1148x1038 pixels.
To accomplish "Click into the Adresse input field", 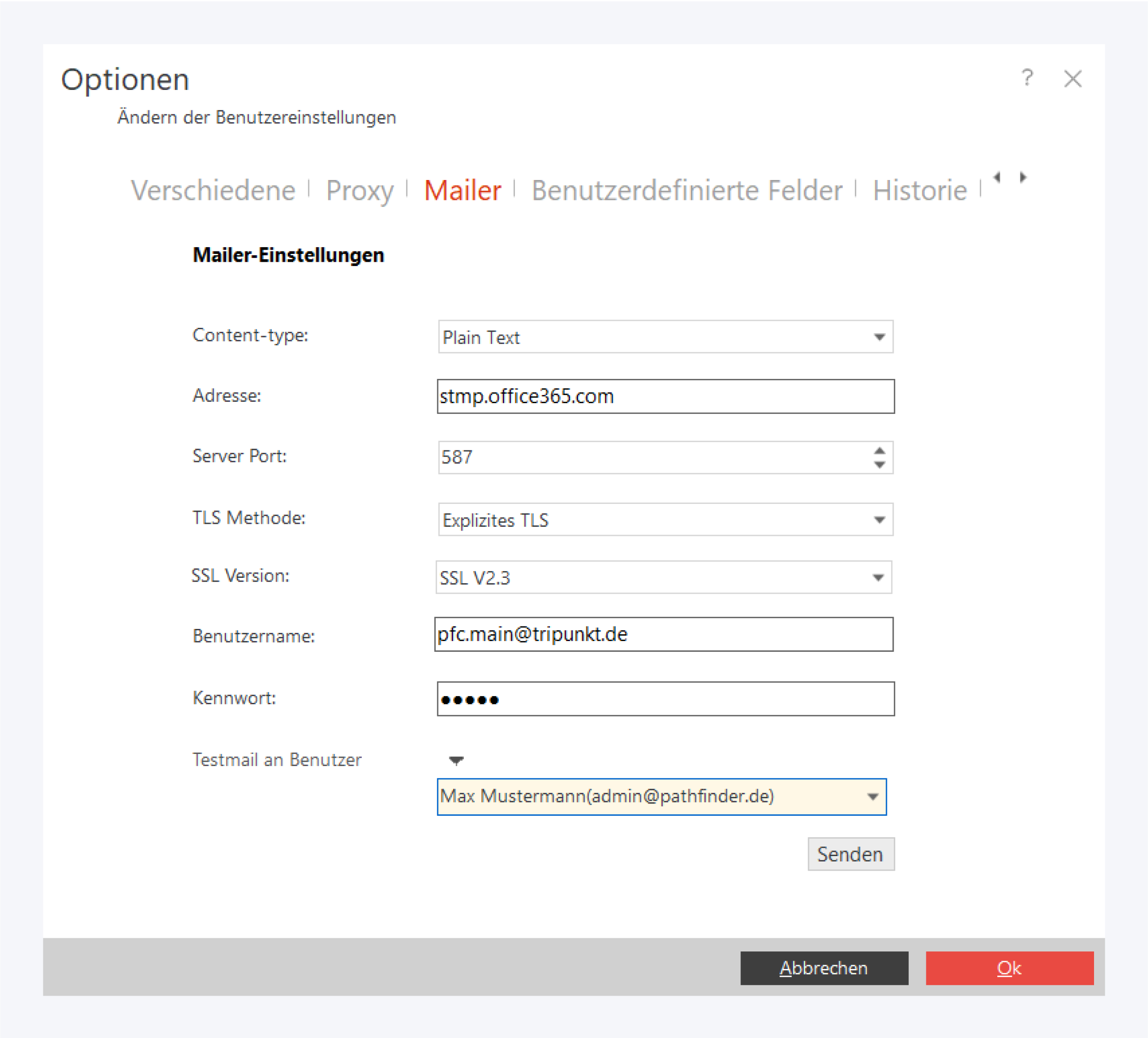I will coord(665,396).
